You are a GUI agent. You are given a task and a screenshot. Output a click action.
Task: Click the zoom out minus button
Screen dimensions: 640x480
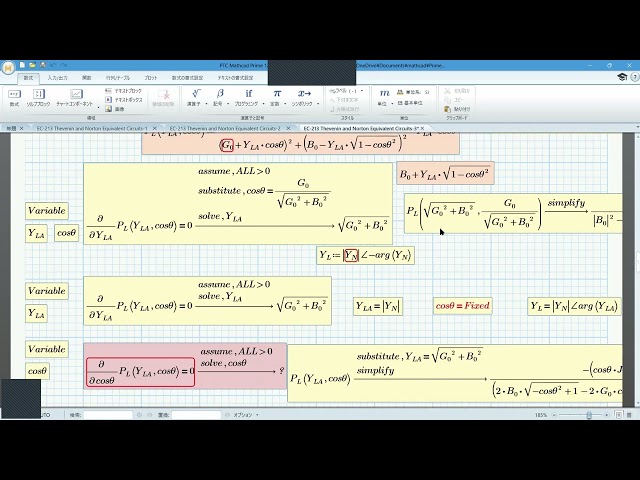coord(554,415)
